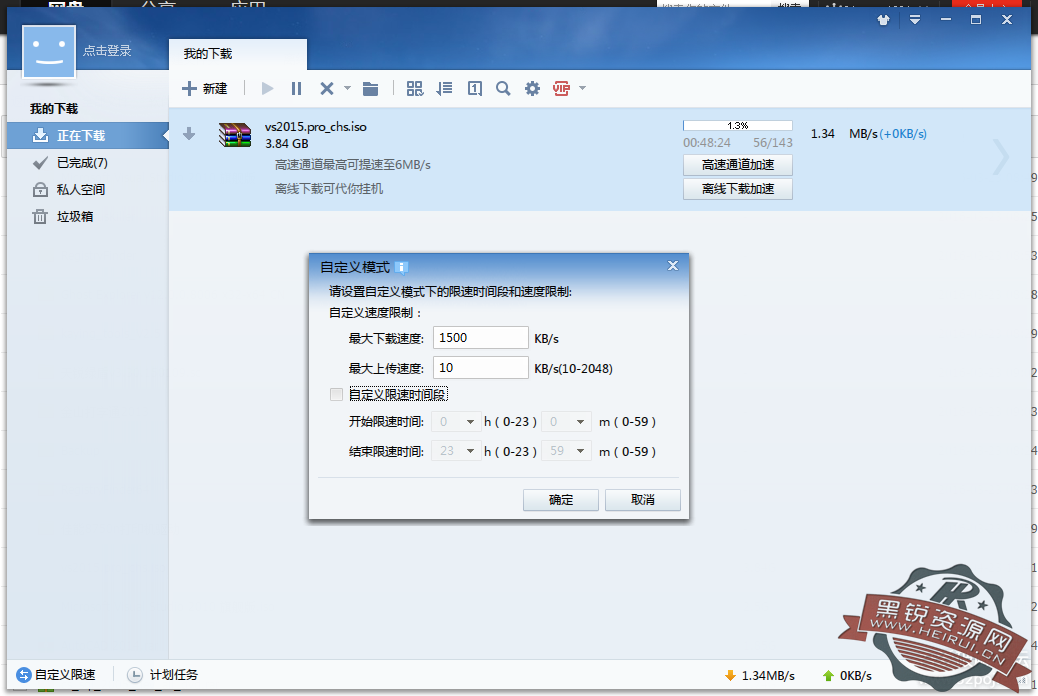Image resolution: width=1038 pixels, height=696 pixels.
Task: Click the red VIP icon
Action: (x=561, y=89)
